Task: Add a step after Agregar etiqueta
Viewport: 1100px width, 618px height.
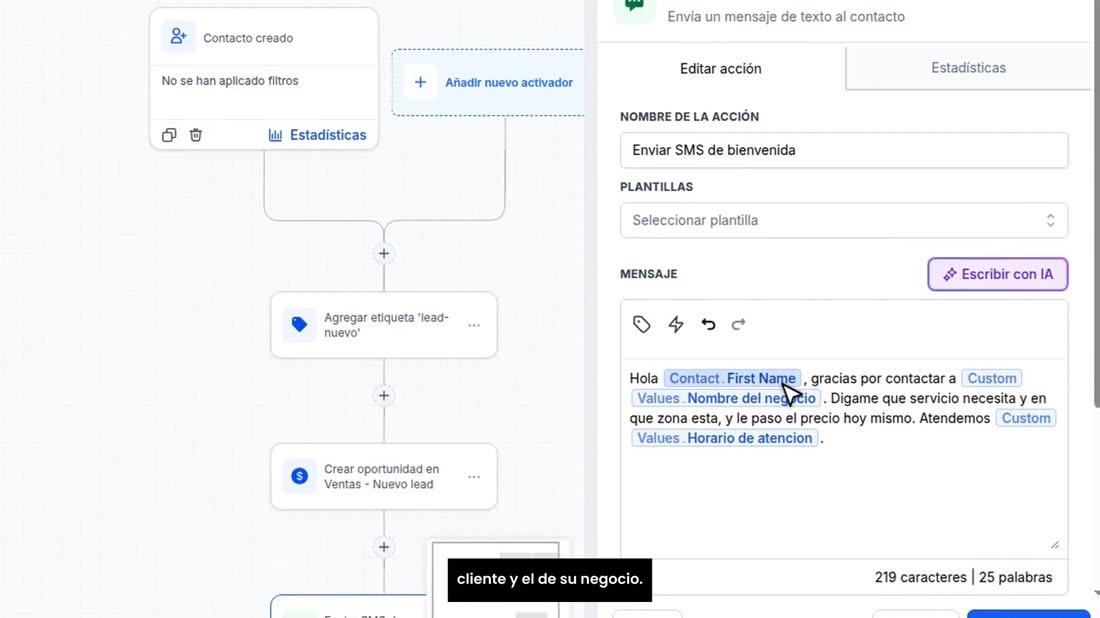Action: [384, 396]
